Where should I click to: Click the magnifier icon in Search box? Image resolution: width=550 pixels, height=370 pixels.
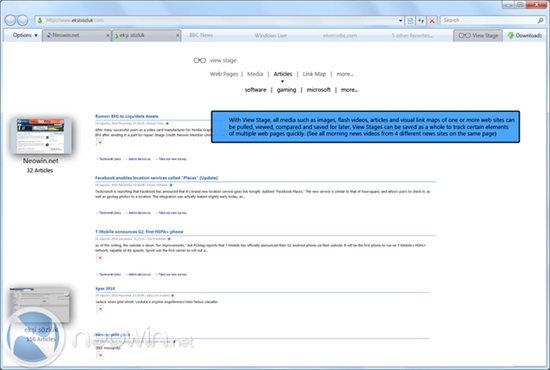point(541,20)
